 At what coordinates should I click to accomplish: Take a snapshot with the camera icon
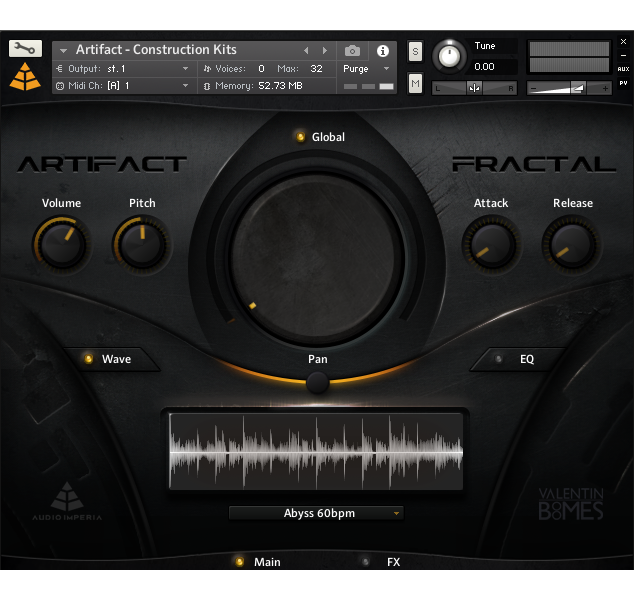pos(352,51)
